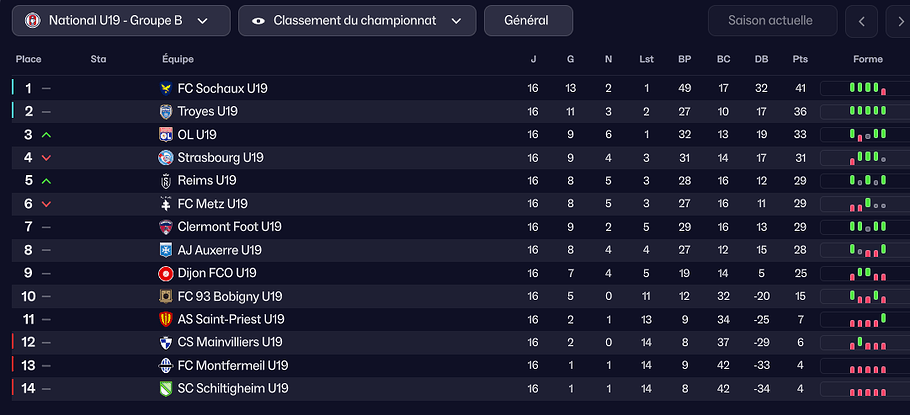Click the eye icon beside Classement du championnat
This screenshot has width=910, height=415.
coord(258,20)
